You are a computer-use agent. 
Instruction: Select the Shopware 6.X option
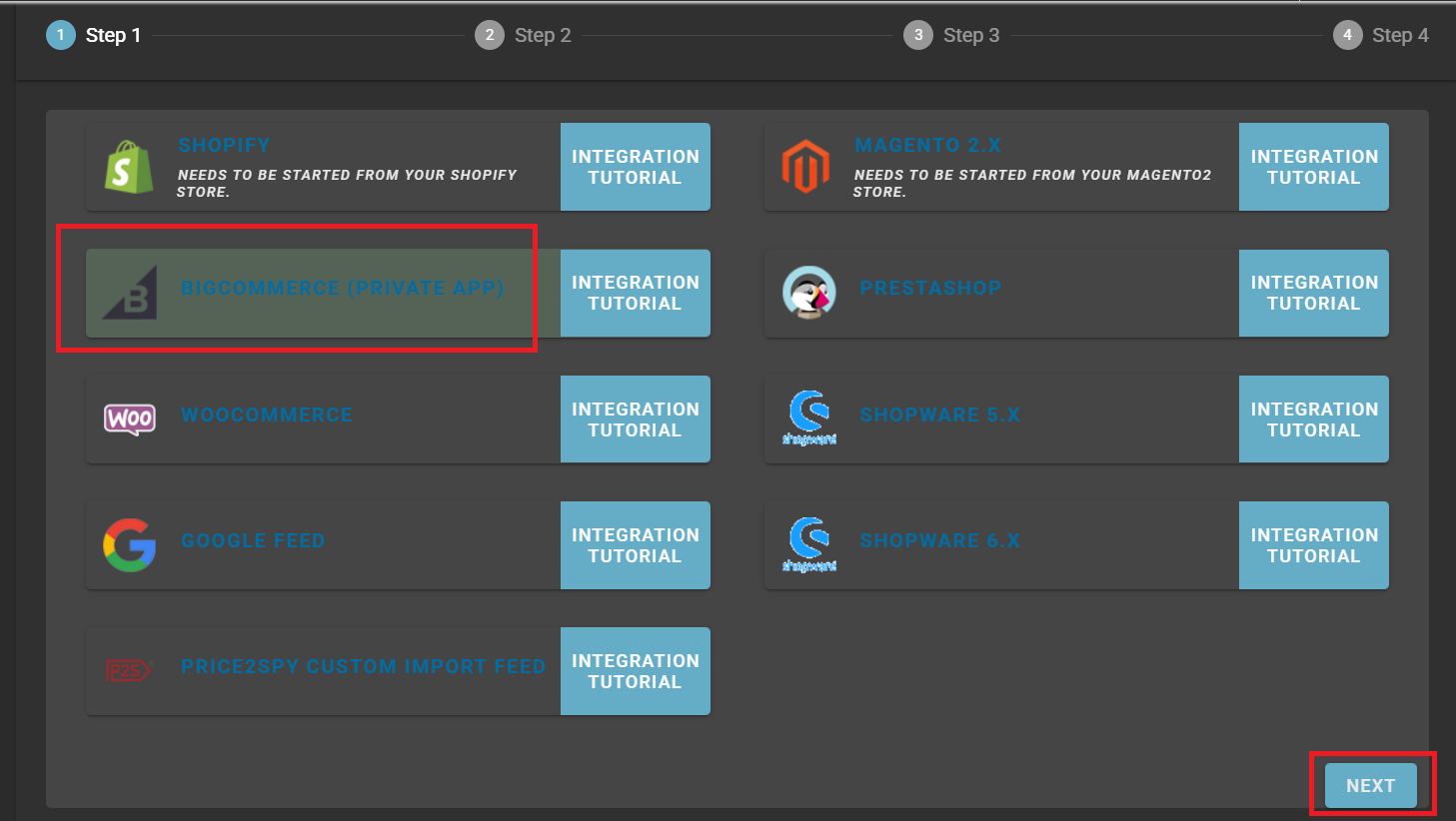point(1002,545)
